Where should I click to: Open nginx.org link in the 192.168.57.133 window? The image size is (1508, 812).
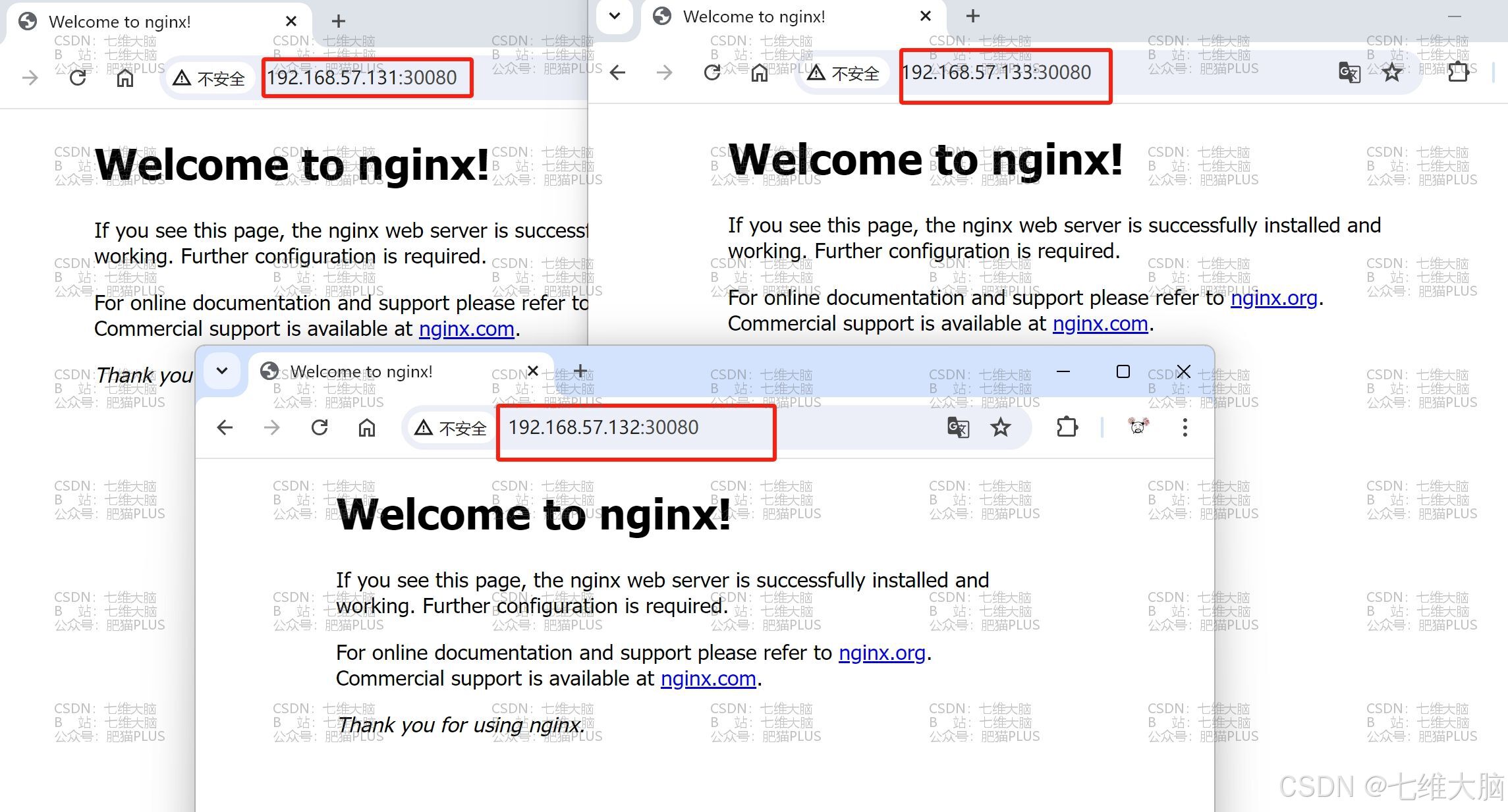[x=1274, y=298]
